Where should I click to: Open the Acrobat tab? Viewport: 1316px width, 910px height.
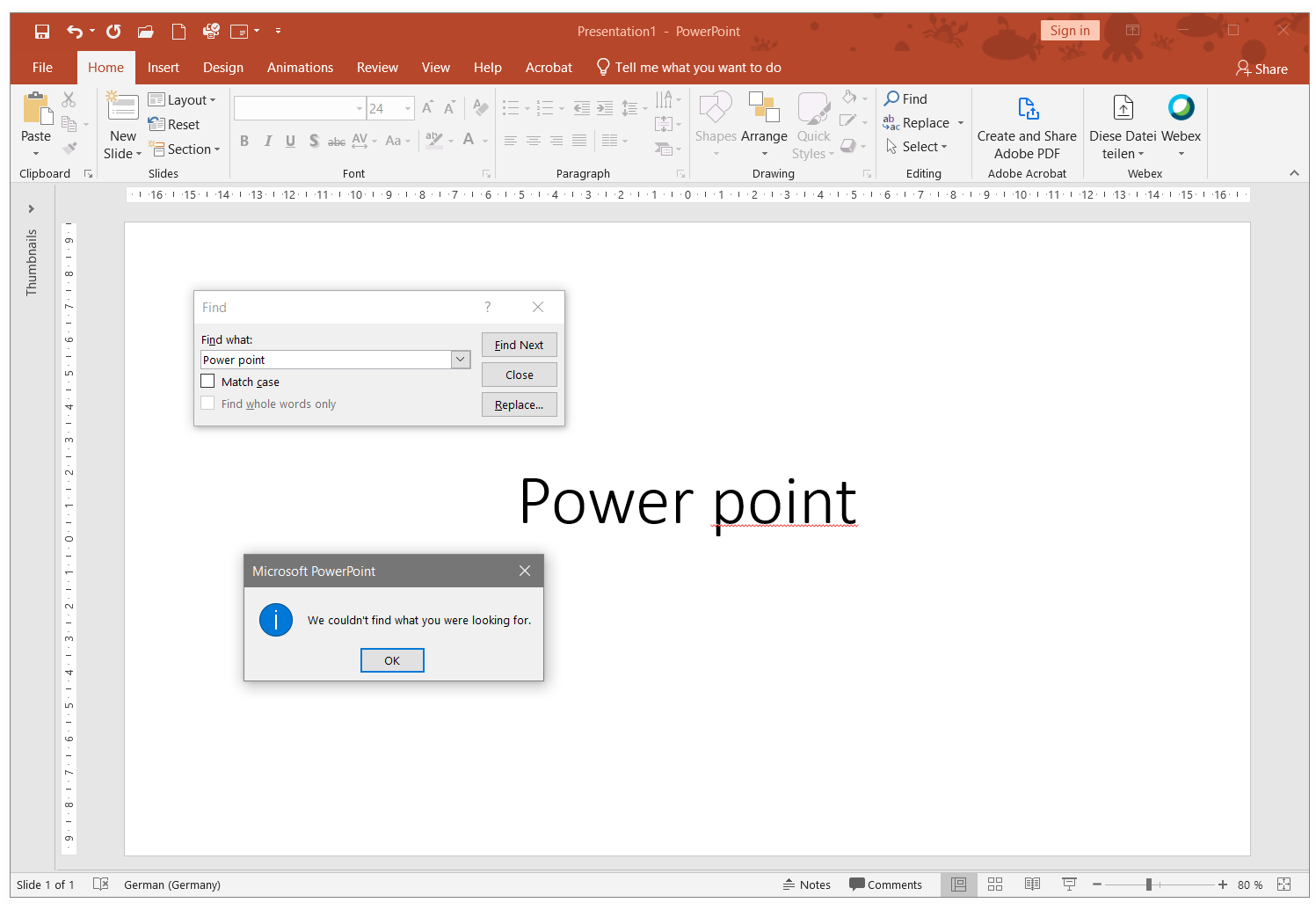pos(549,68)
